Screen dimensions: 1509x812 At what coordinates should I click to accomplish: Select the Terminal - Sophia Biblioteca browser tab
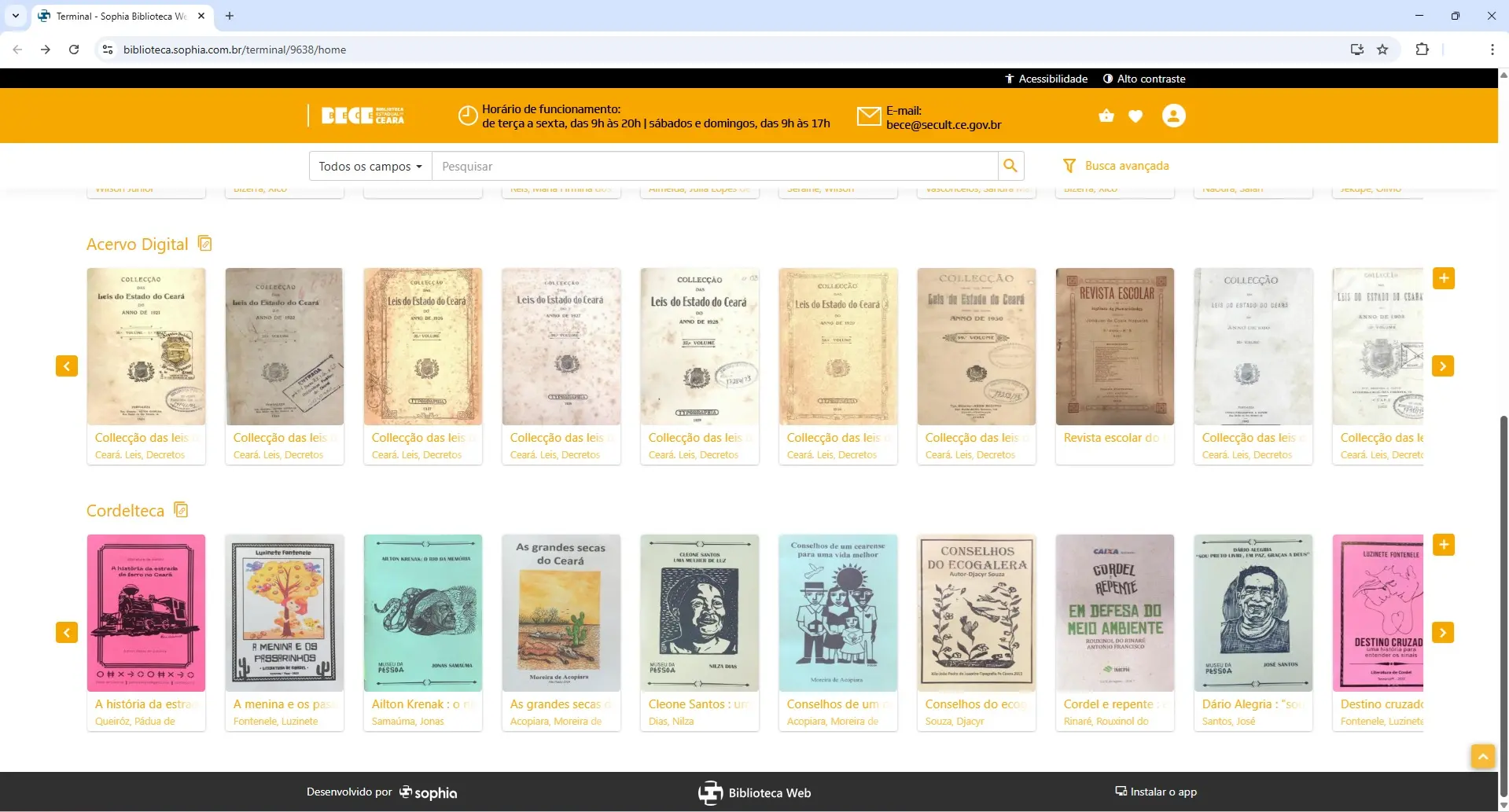point(118,16)
